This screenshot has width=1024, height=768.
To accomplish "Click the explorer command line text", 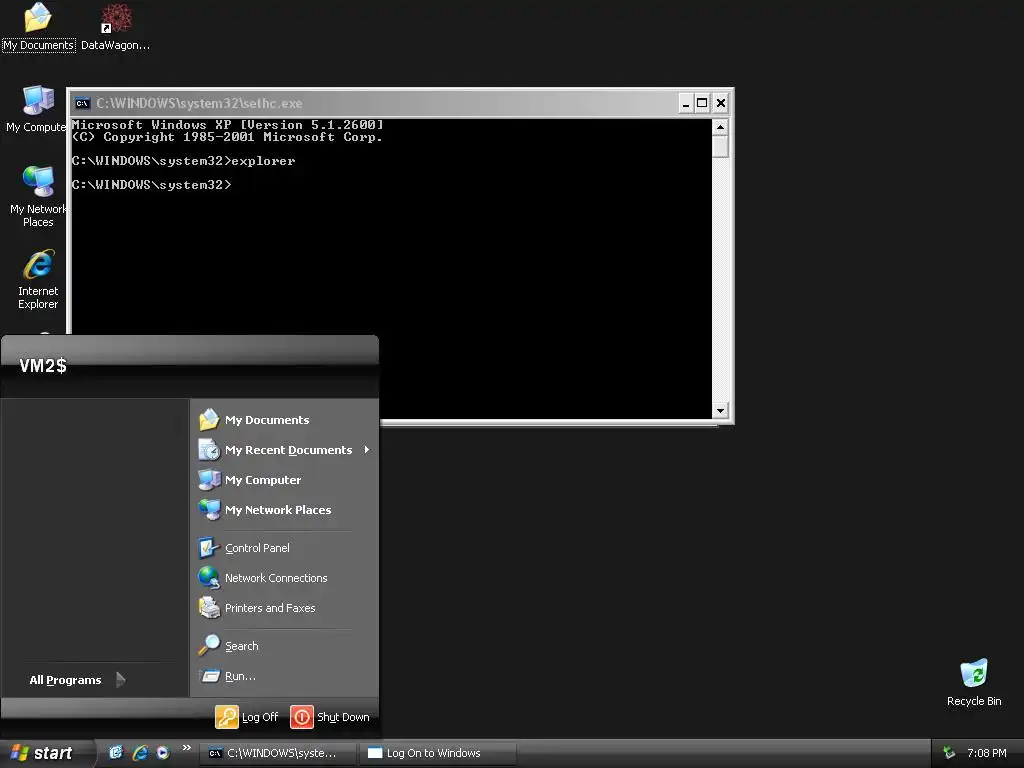I will [x=184, y=161].
